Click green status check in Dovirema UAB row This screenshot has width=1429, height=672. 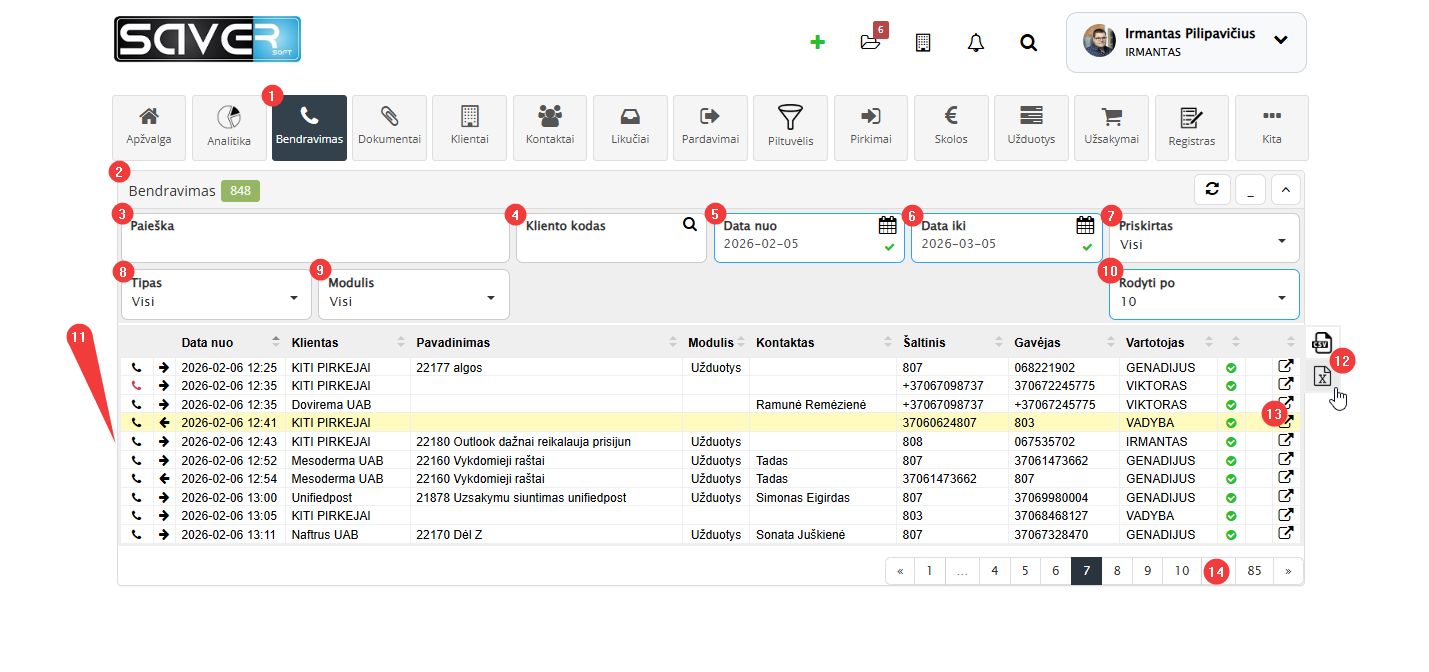(1231, 405)
